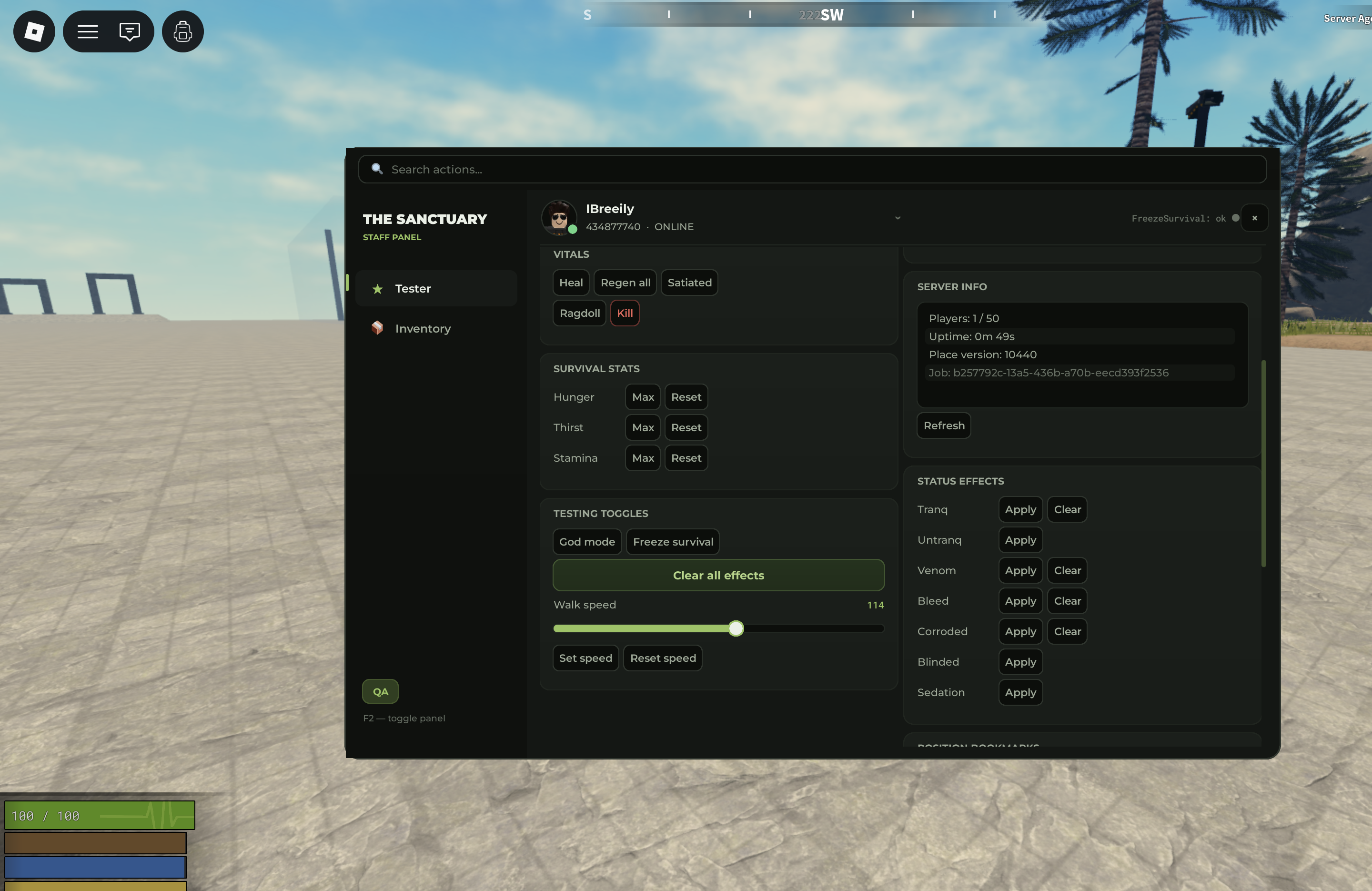Switch to the Tester tab
The height and width of the screenshot is (891, 1372).
(x=436, y=288)
